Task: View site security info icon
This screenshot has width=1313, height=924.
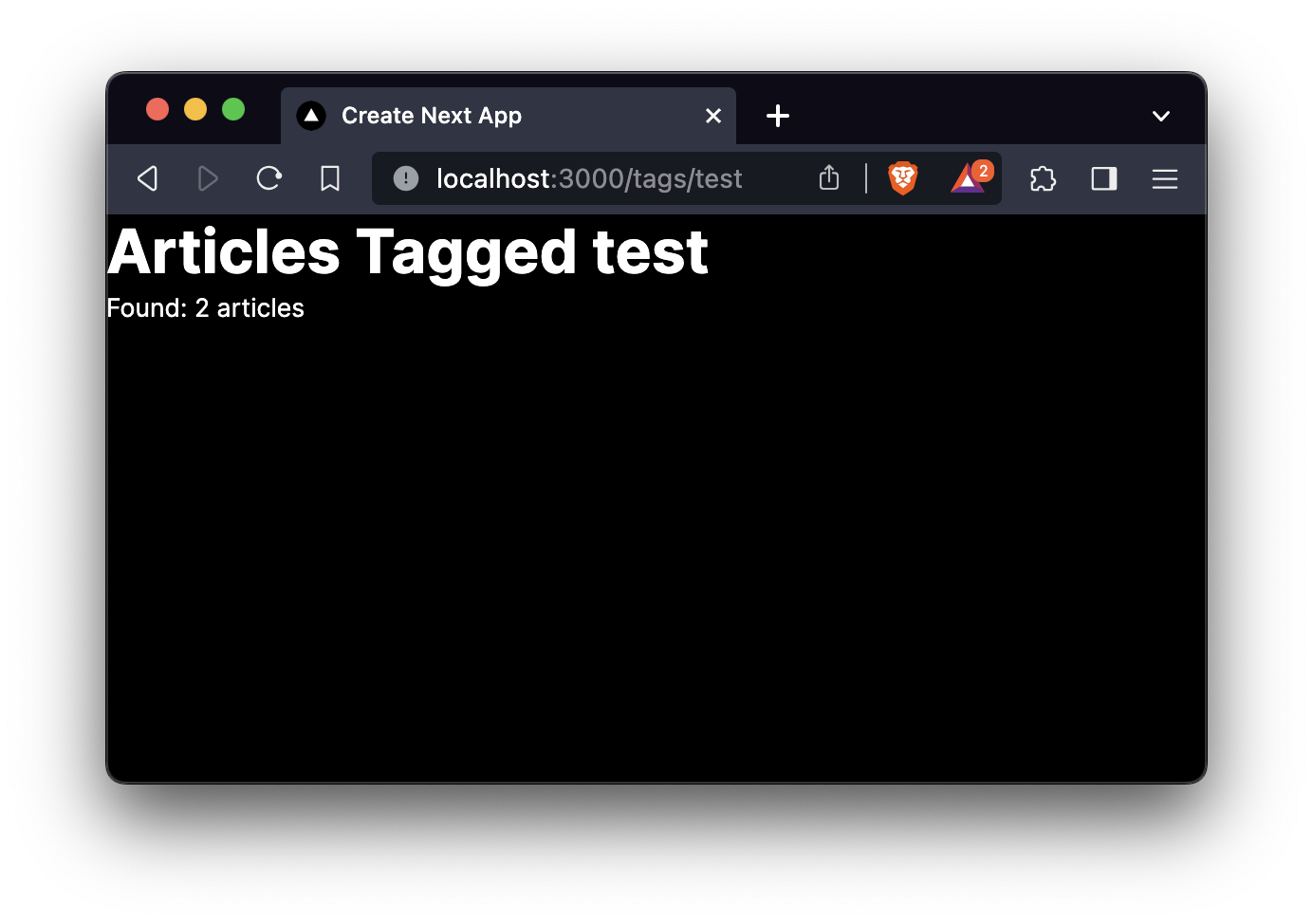Action: 406,178
